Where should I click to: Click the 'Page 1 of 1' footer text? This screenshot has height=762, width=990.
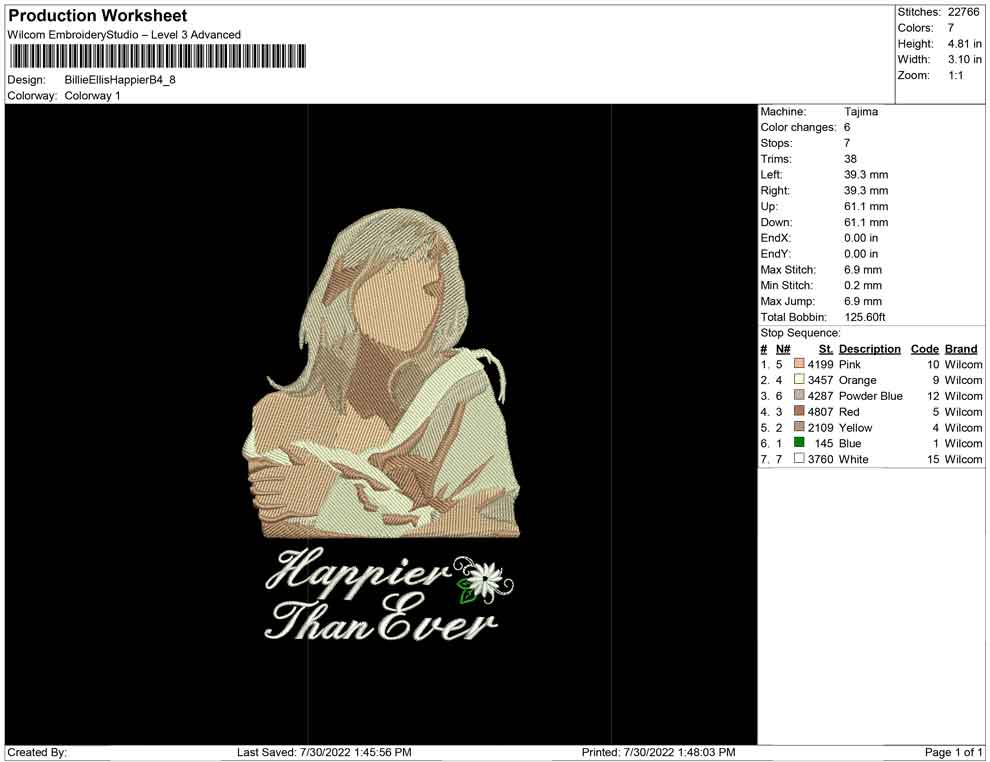click(954, 752)
